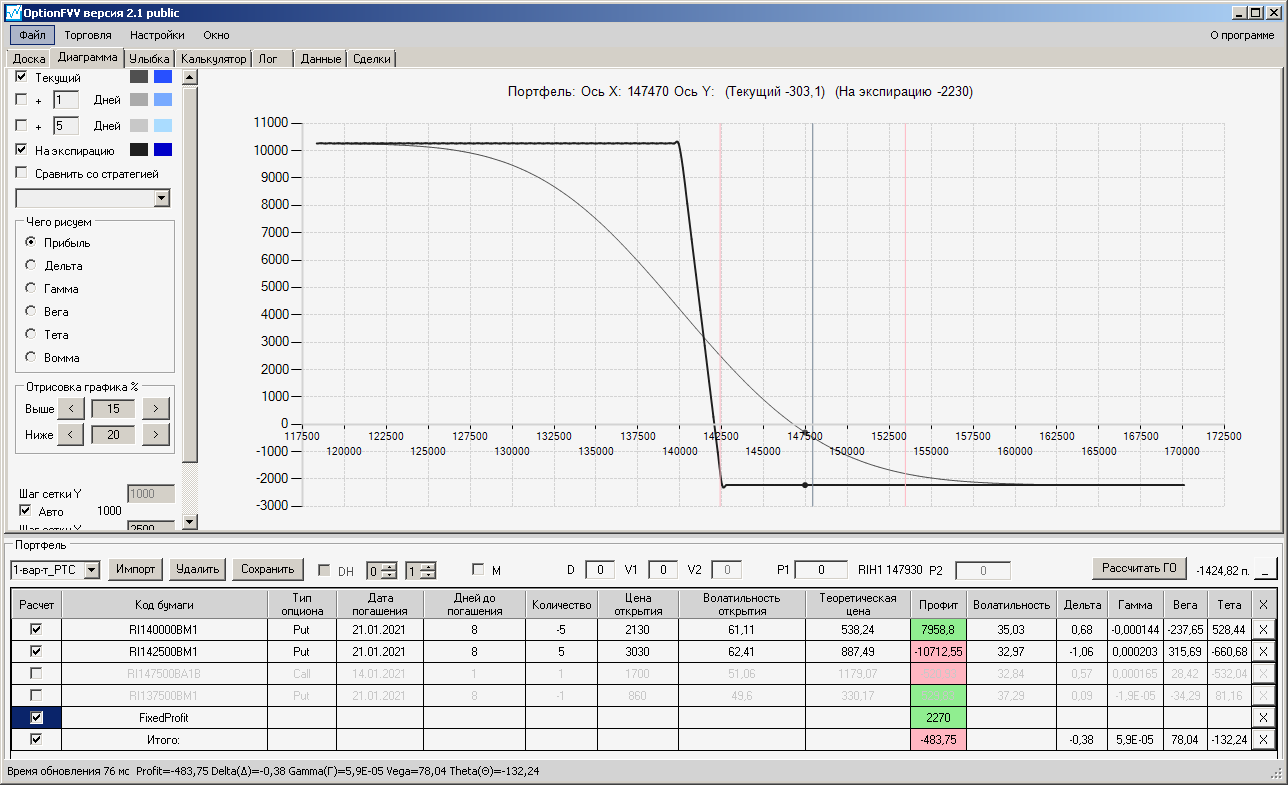Uncheck Расчет for the RI140000BM1 row
Image resolution: width=1288 pixels, height=785 pixels.
[37, 630]
